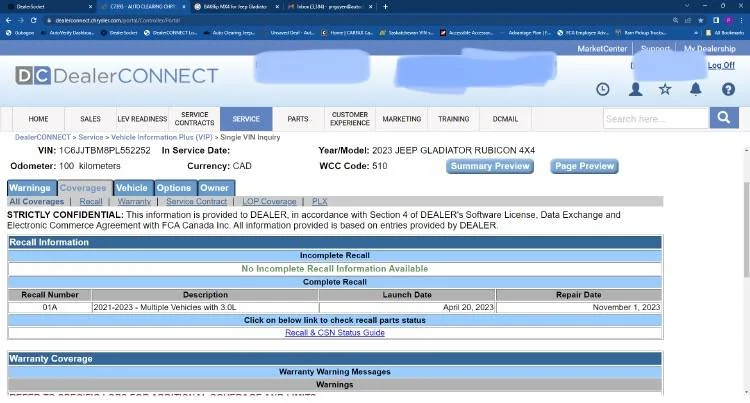Open Chrome three-dot menu
Viewport: 750px width, 403px height.
coord(741,21)
